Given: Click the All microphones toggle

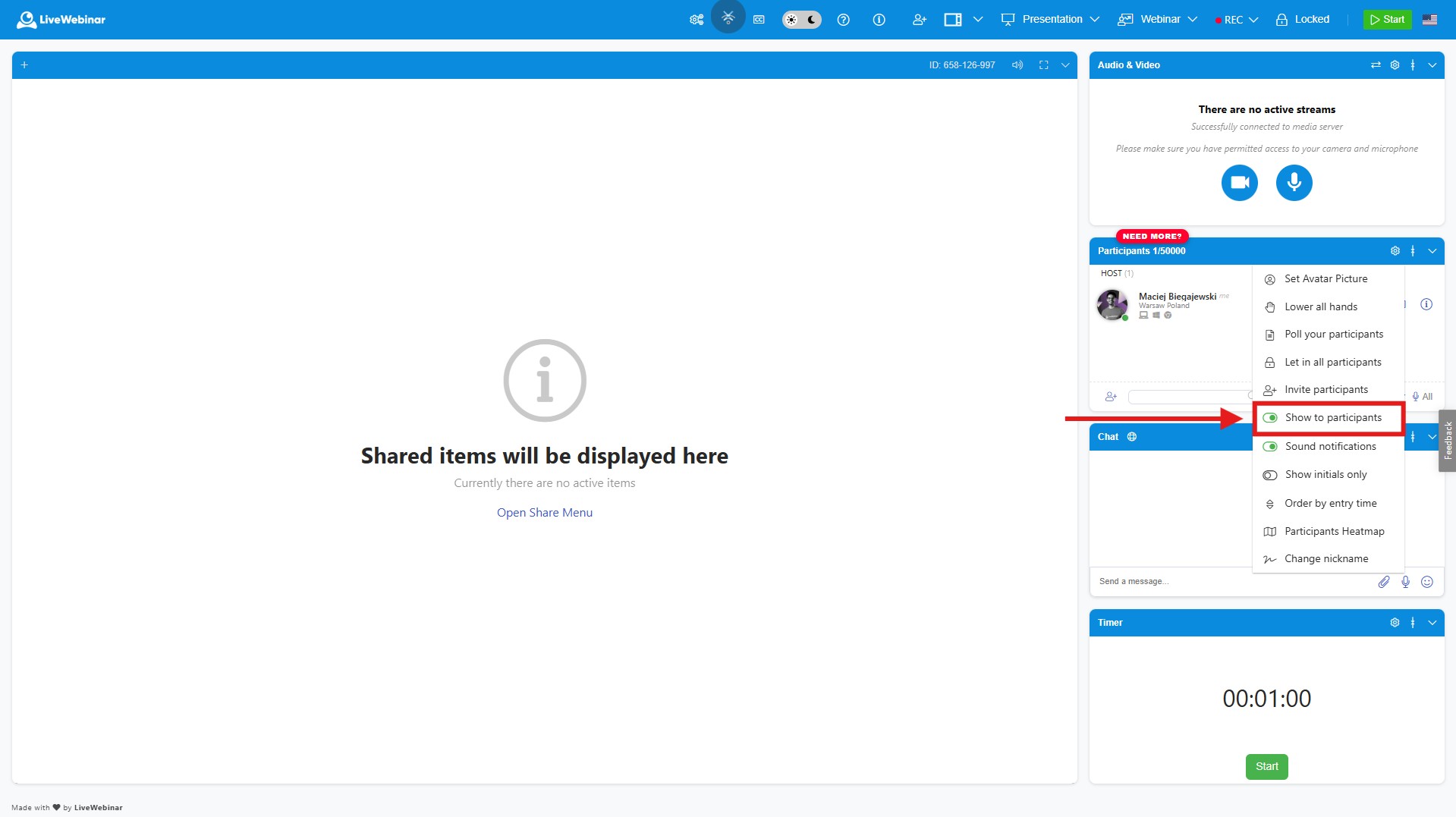Looking at the screenshot, I should (x=1422, y=397).
